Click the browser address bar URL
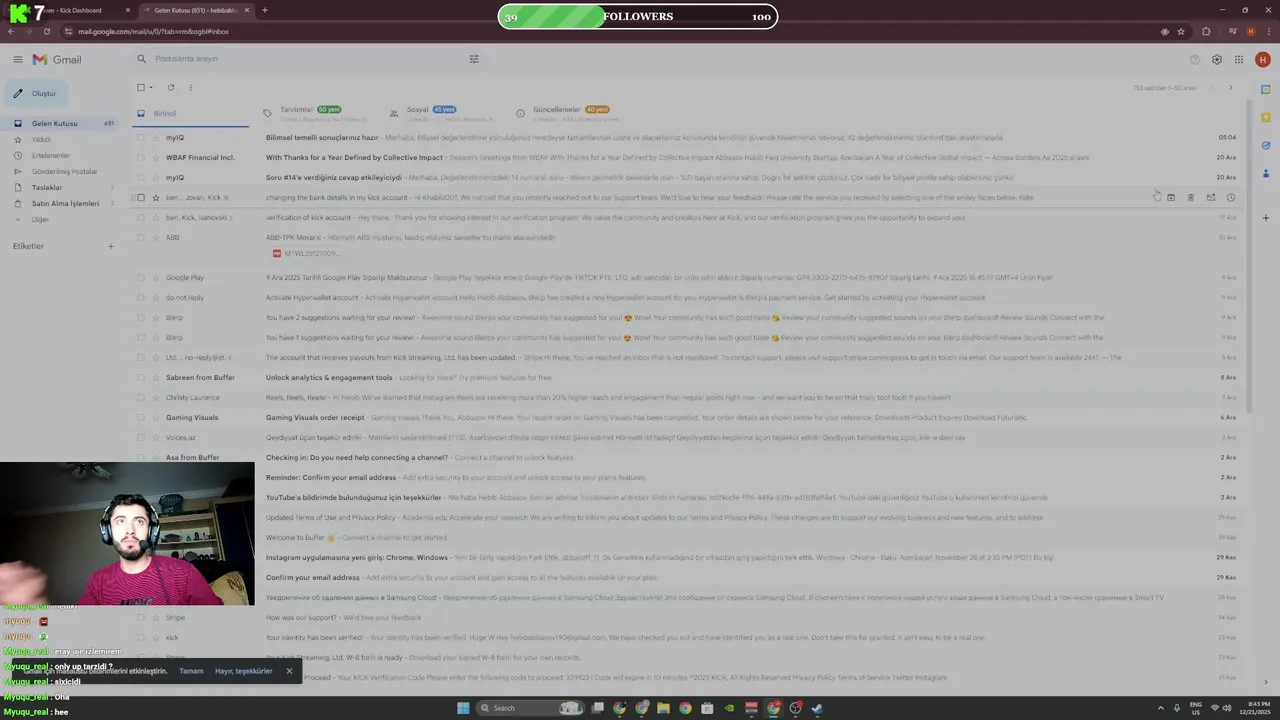 (x=154, y=32)
